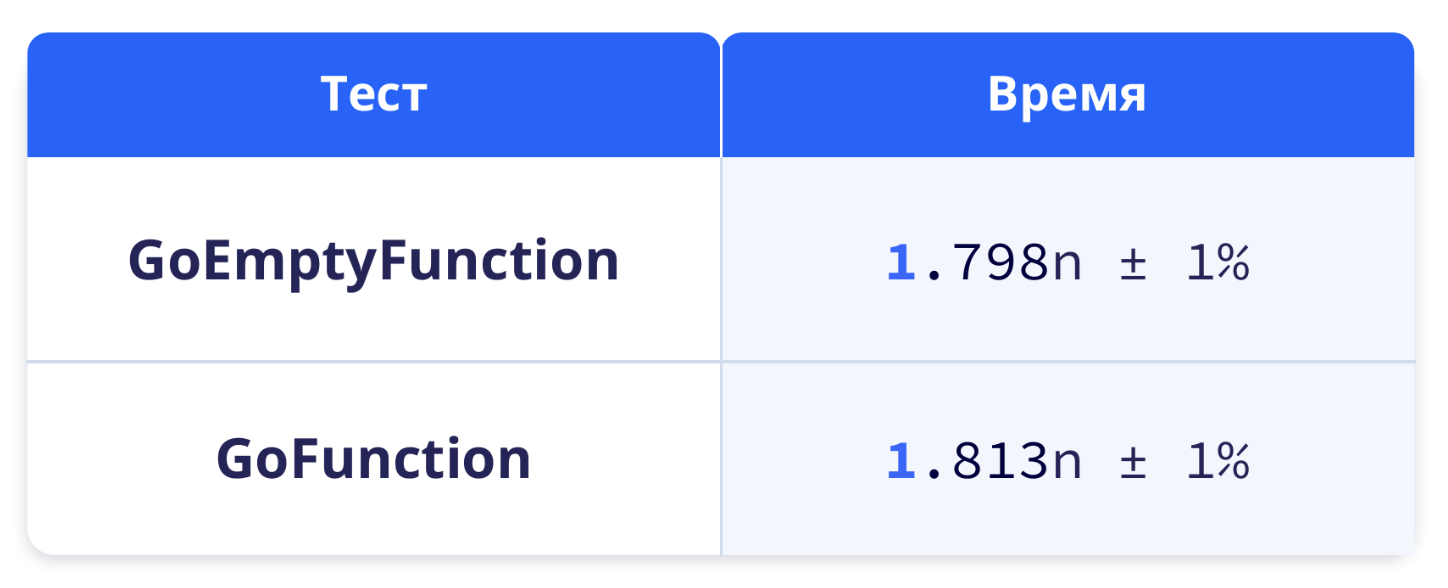Click the digits 798 in first time value
This screenshot has height=588, width=1448.
(x=1000, y=264)
